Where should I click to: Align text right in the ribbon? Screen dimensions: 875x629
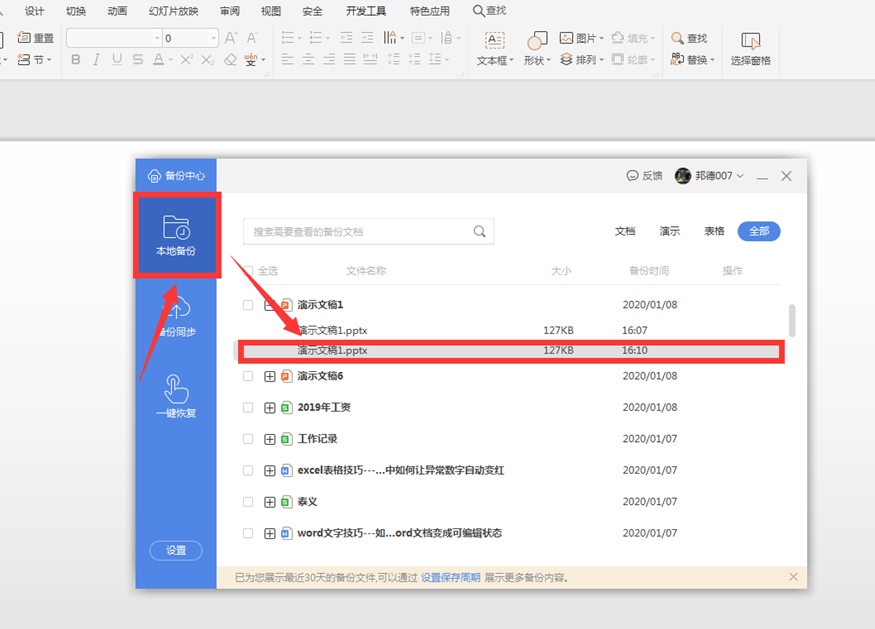coord(329,59)
